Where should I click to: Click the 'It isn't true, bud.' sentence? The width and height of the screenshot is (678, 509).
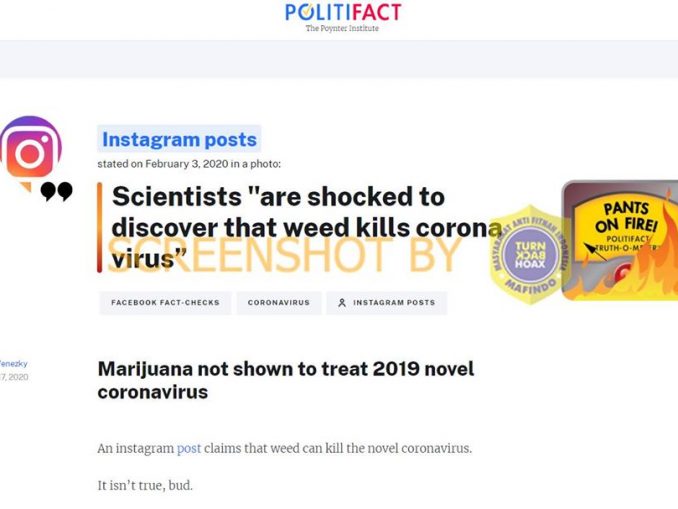point(145,486)
